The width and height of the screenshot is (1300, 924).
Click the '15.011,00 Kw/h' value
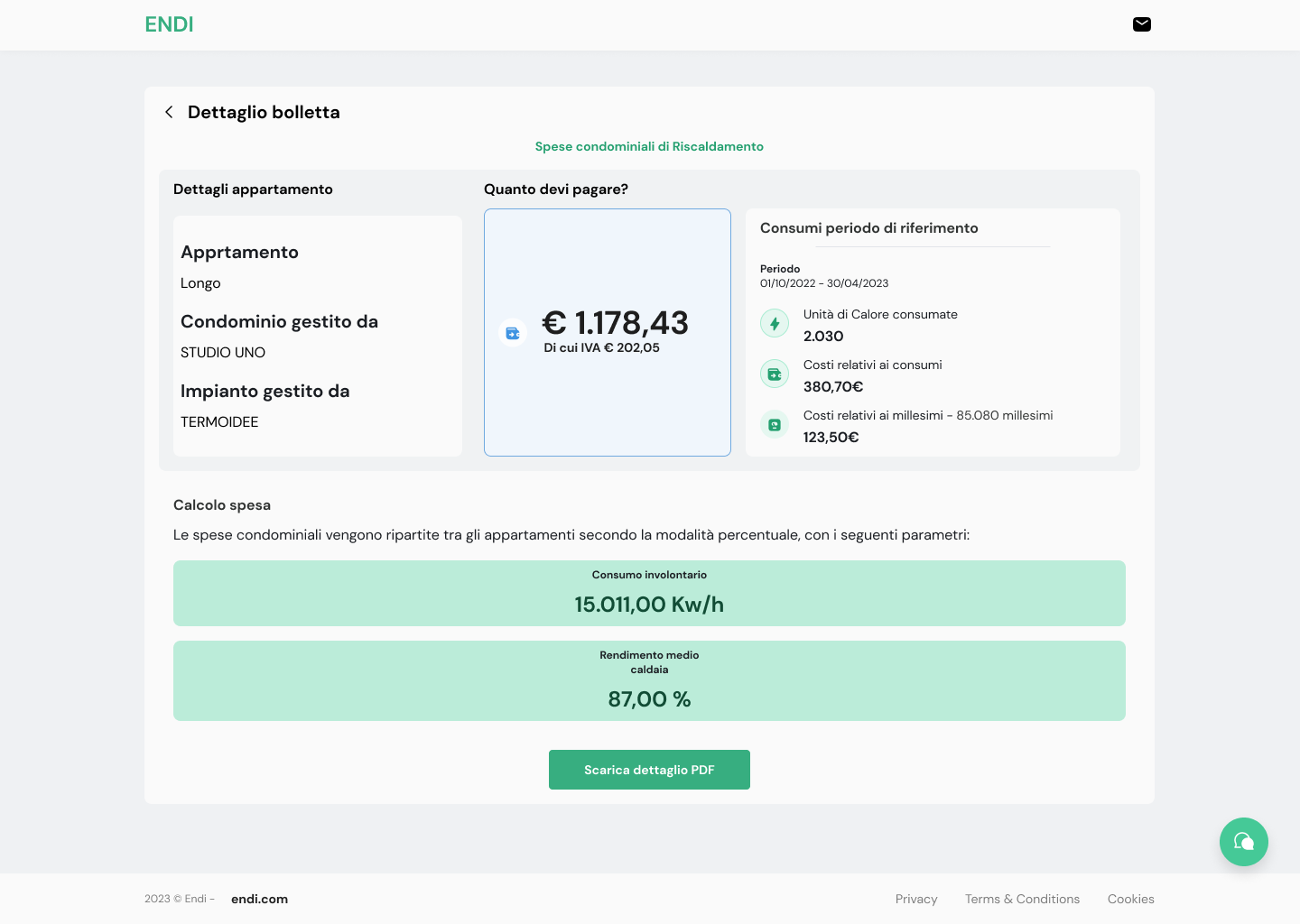(x=649, y=605)
